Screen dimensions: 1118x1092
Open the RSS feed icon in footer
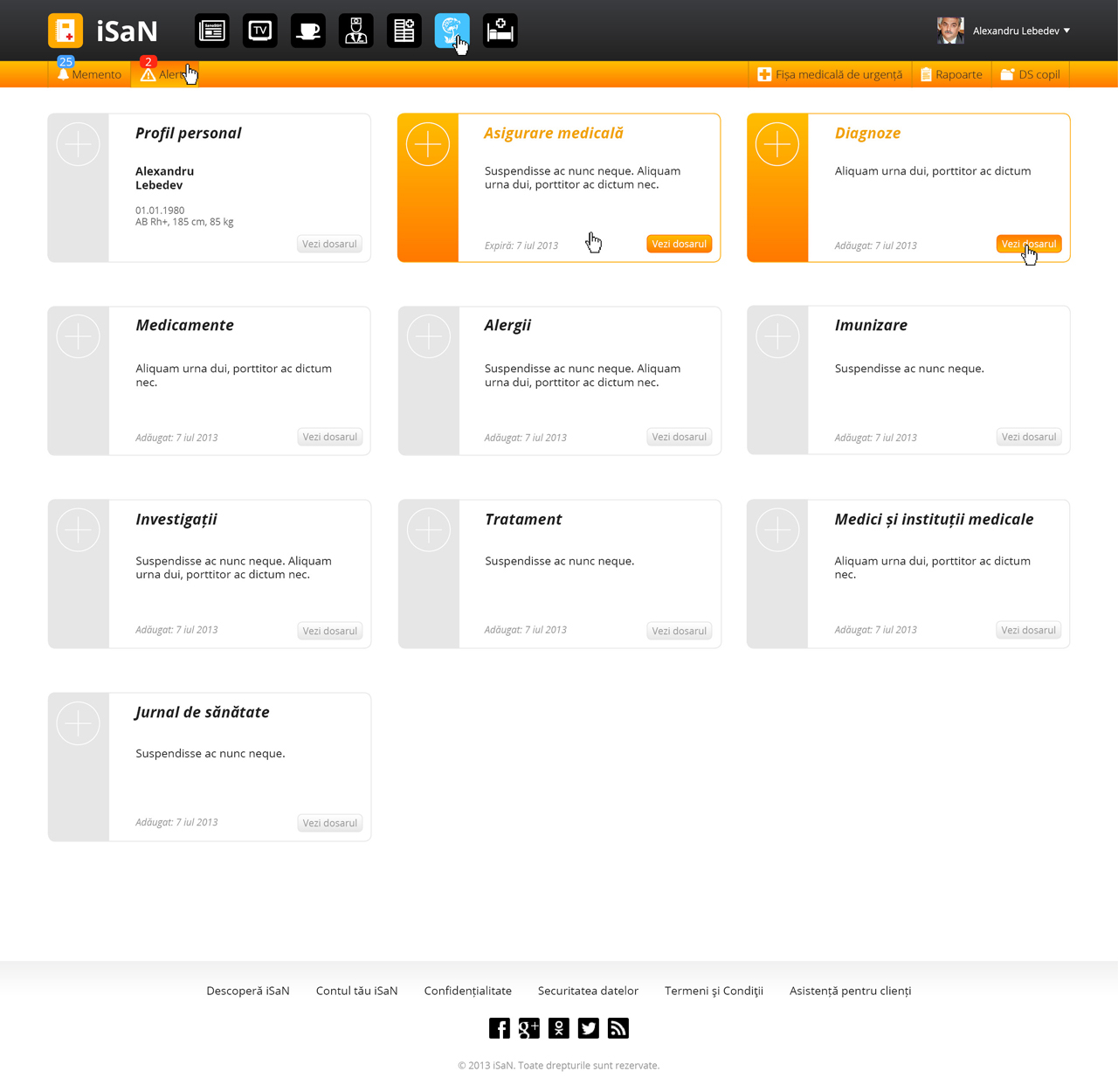coord(618,1028)
